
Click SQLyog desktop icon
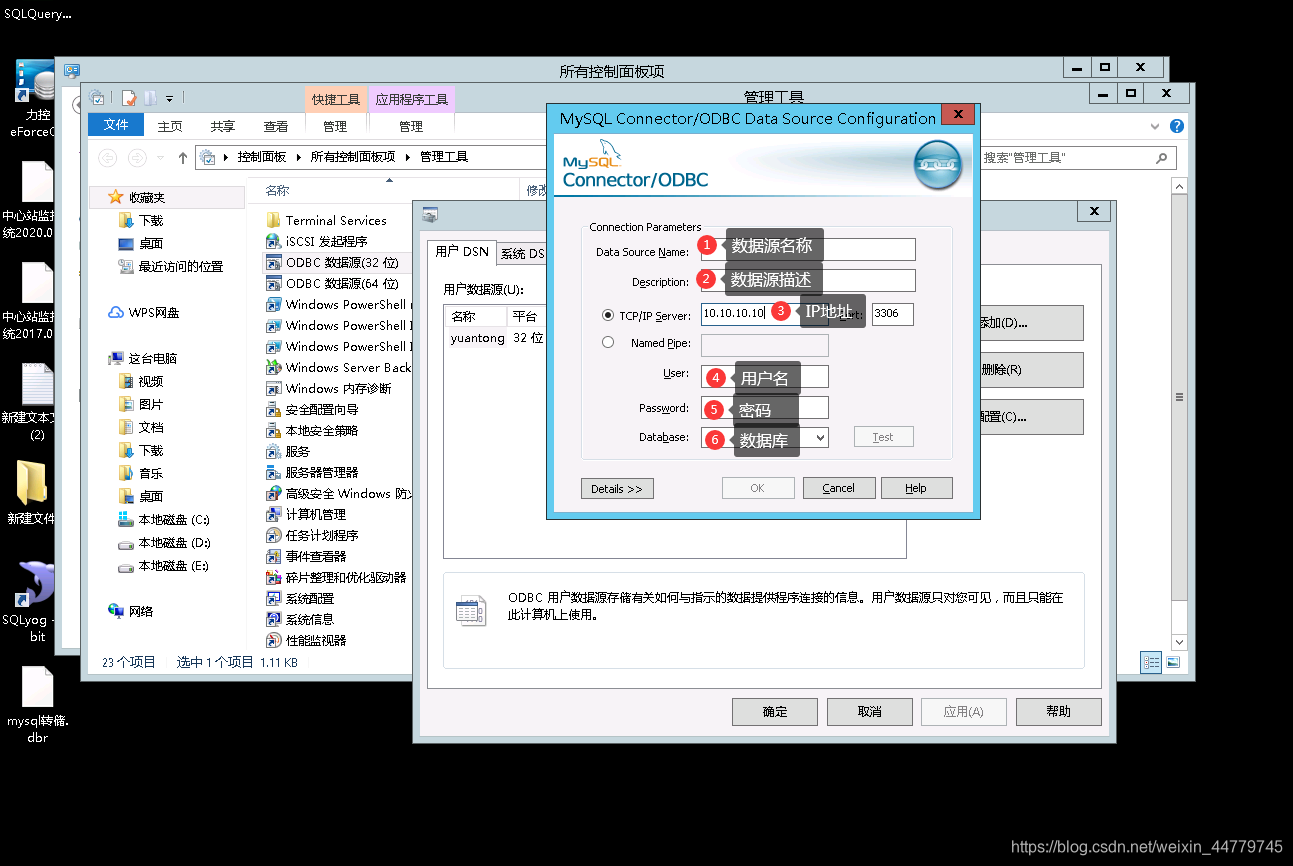36,585
